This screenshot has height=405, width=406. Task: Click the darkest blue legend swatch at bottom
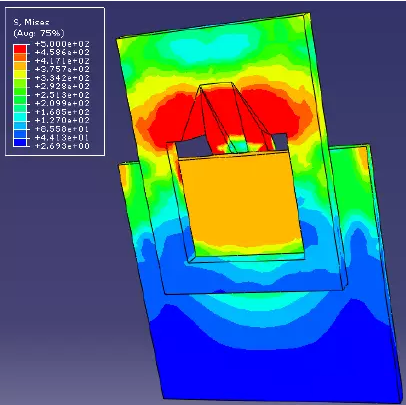(x=20, y=142)
